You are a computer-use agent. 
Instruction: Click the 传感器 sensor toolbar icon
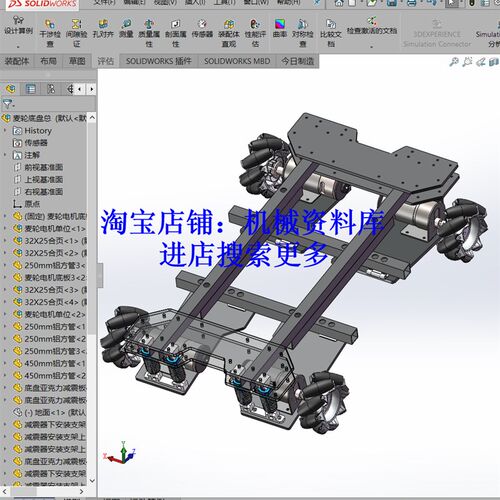click(x=202, y=28)
